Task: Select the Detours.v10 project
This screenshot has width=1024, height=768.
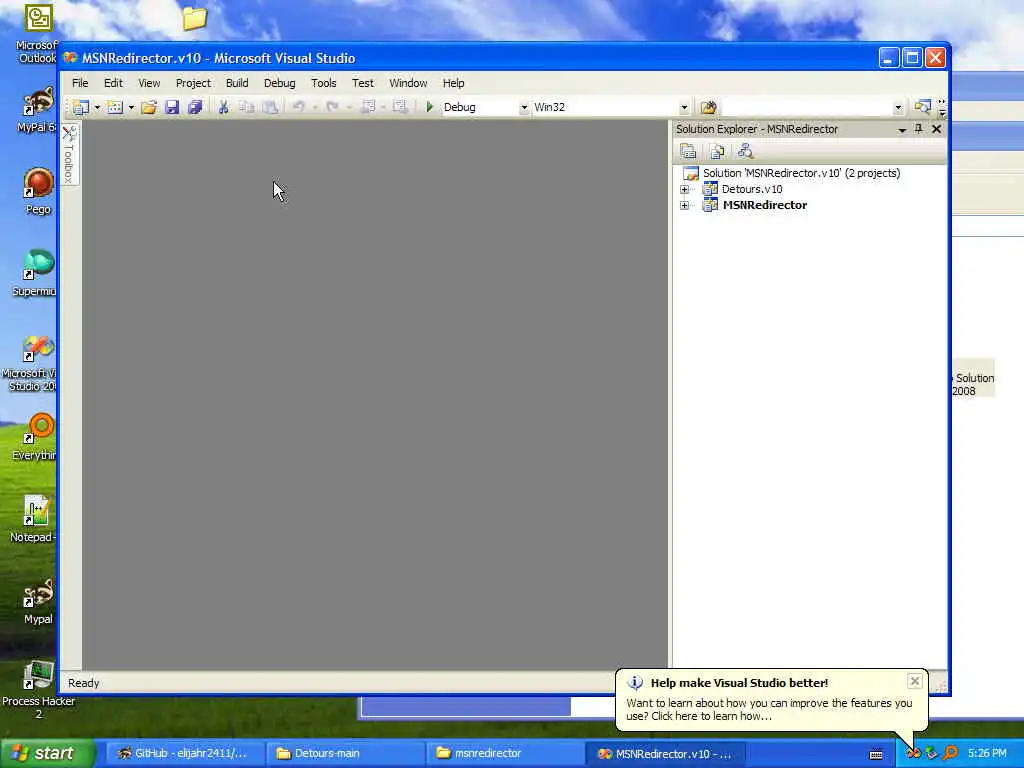Action: click(752, 189)
